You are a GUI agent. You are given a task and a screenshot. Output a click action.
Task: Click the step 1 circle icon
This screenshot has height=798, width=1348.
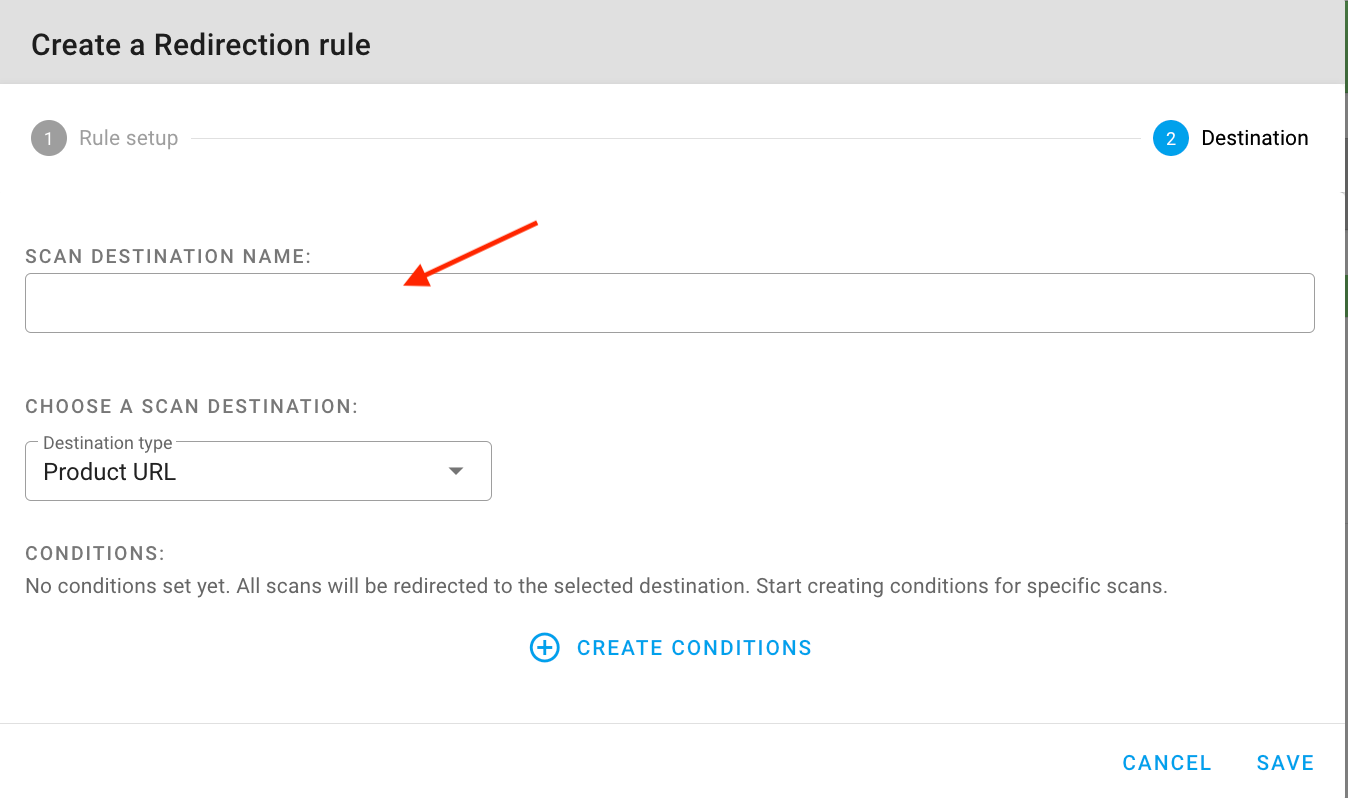click(x=48, y=138)
